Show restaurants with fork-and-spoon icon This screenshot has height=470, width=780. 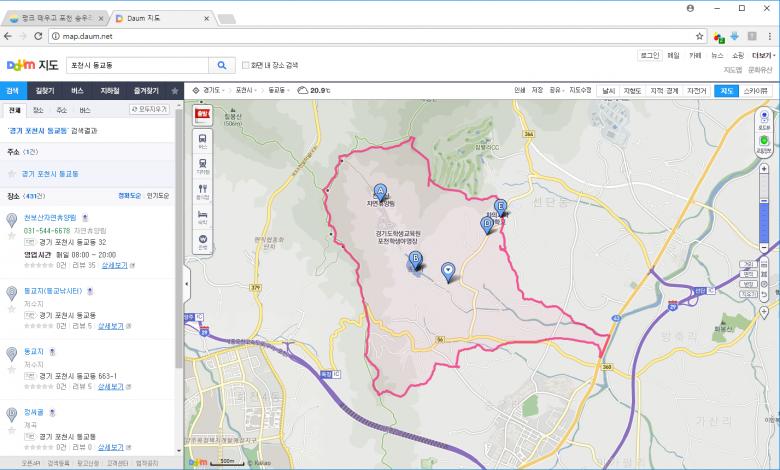(203, 190)
